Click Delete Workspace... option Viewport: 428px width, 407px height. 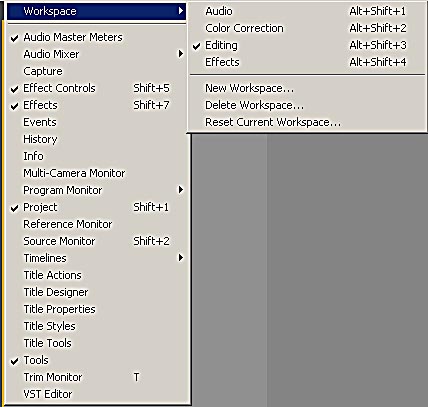tap(307, 105)
